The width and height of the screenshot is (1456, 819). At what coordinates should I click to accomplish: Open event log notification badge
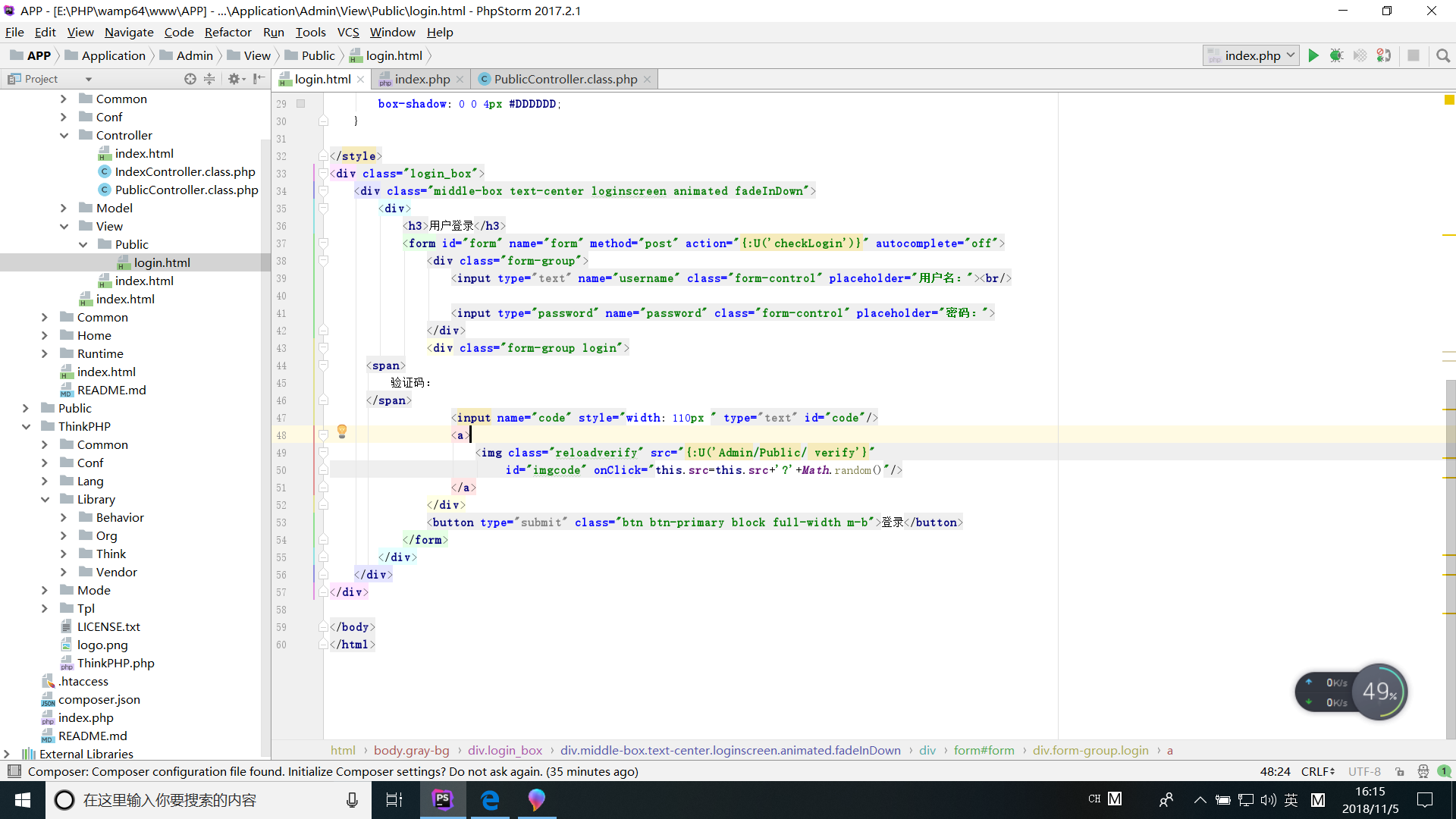1445,771
